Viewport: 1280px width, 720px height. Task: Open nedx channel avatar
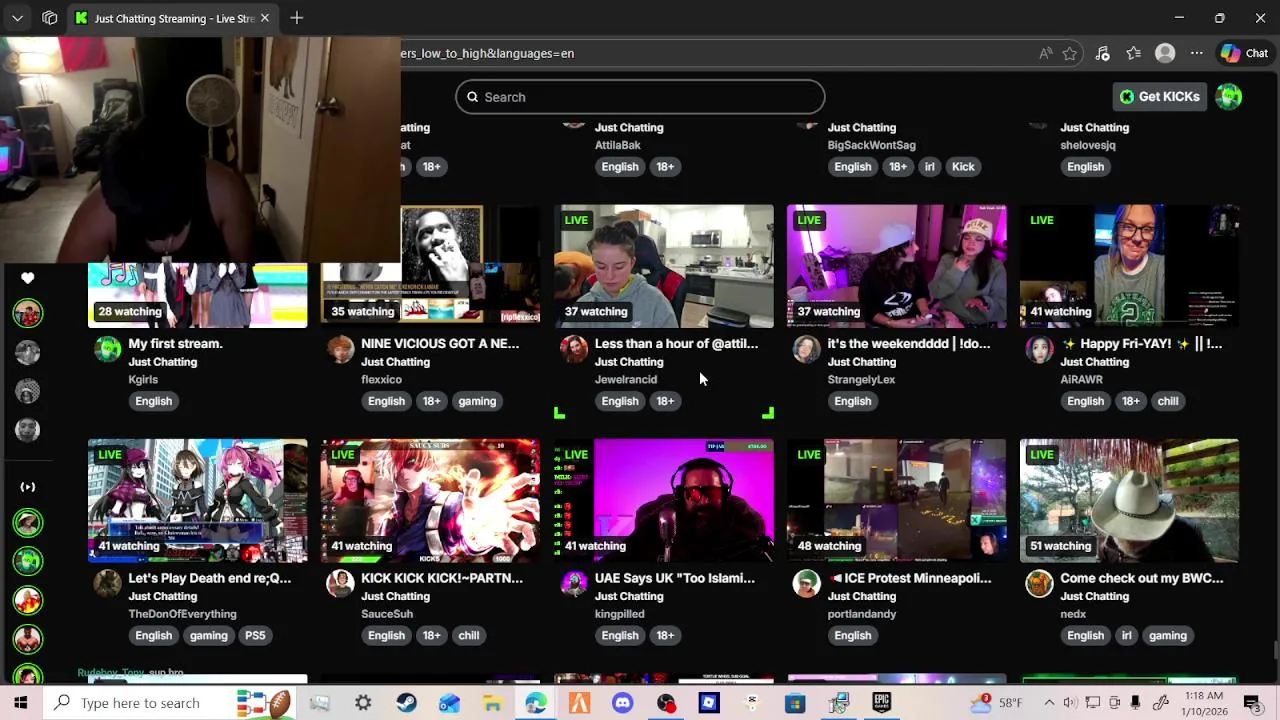[1040, 583]
